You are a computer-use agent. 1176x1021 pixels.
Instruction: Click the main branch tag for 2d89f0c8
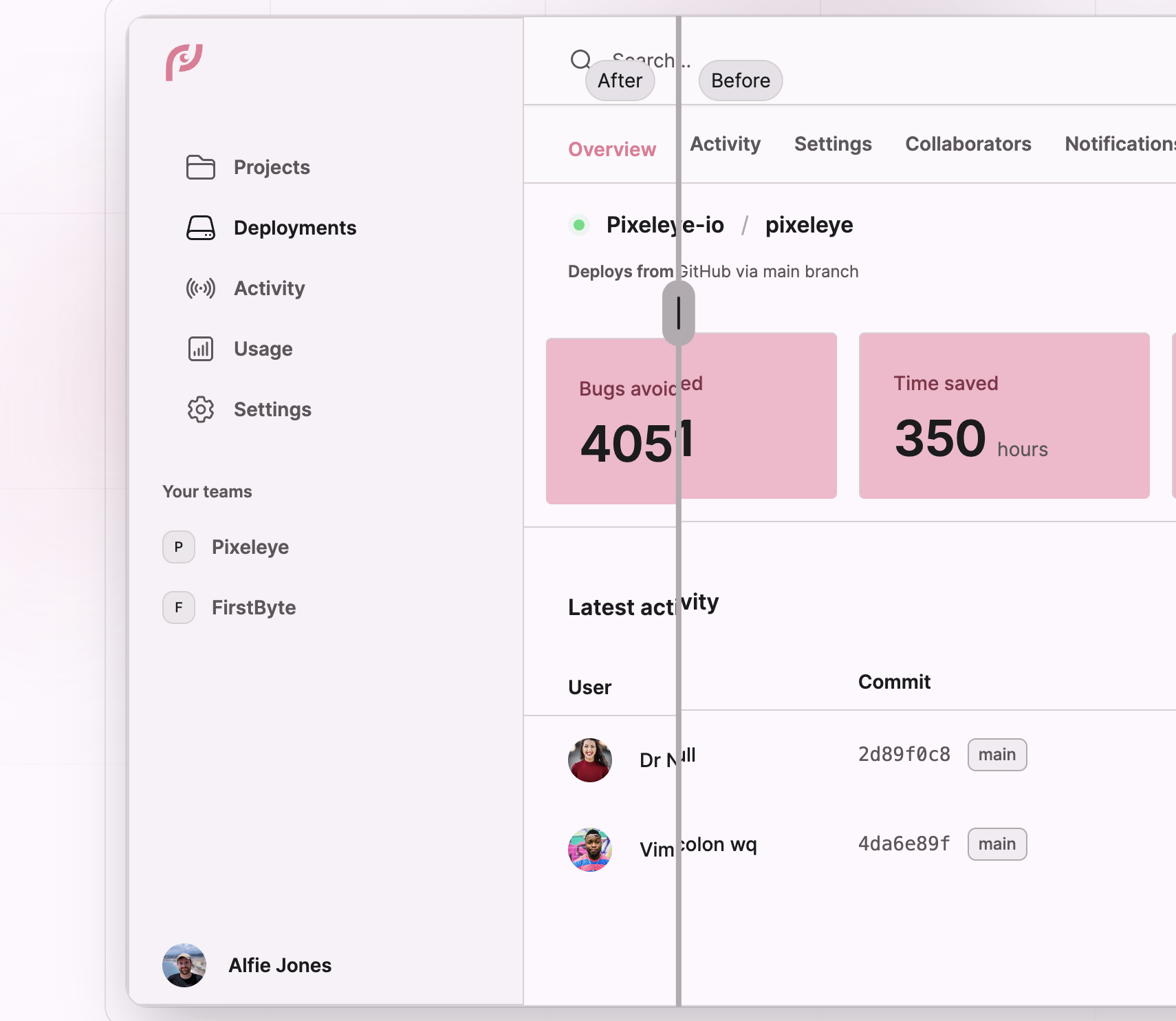tap(997, 755)
